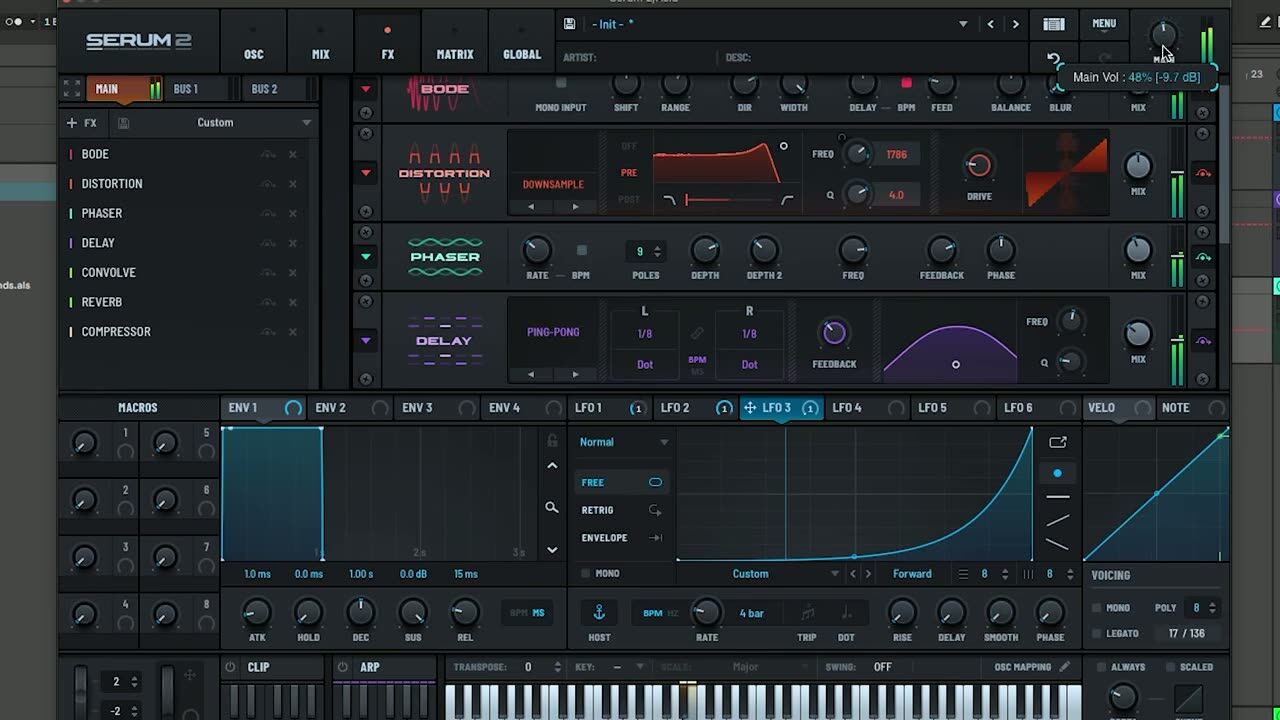Export the LFO shape icon
This screenshot has height=720, width=1280.
coord(1058,442)
